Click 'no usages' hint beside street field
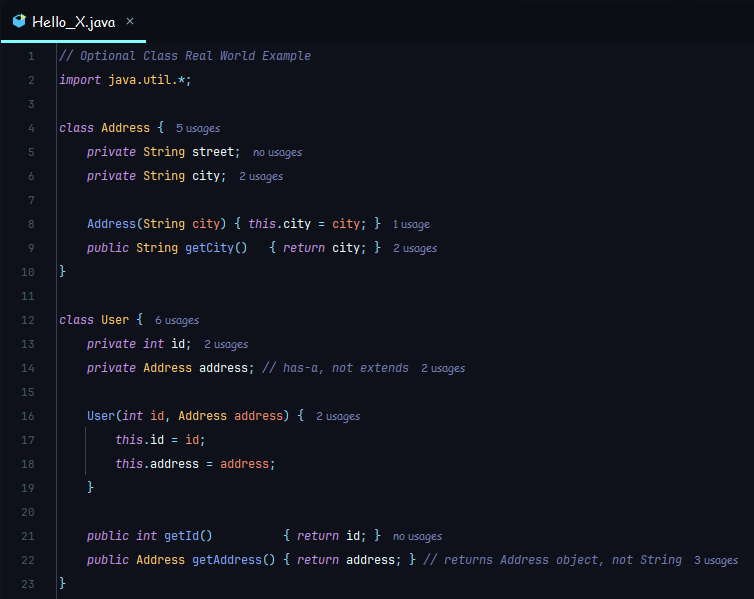This screenshot has height=599, width=754. point(277,152)
